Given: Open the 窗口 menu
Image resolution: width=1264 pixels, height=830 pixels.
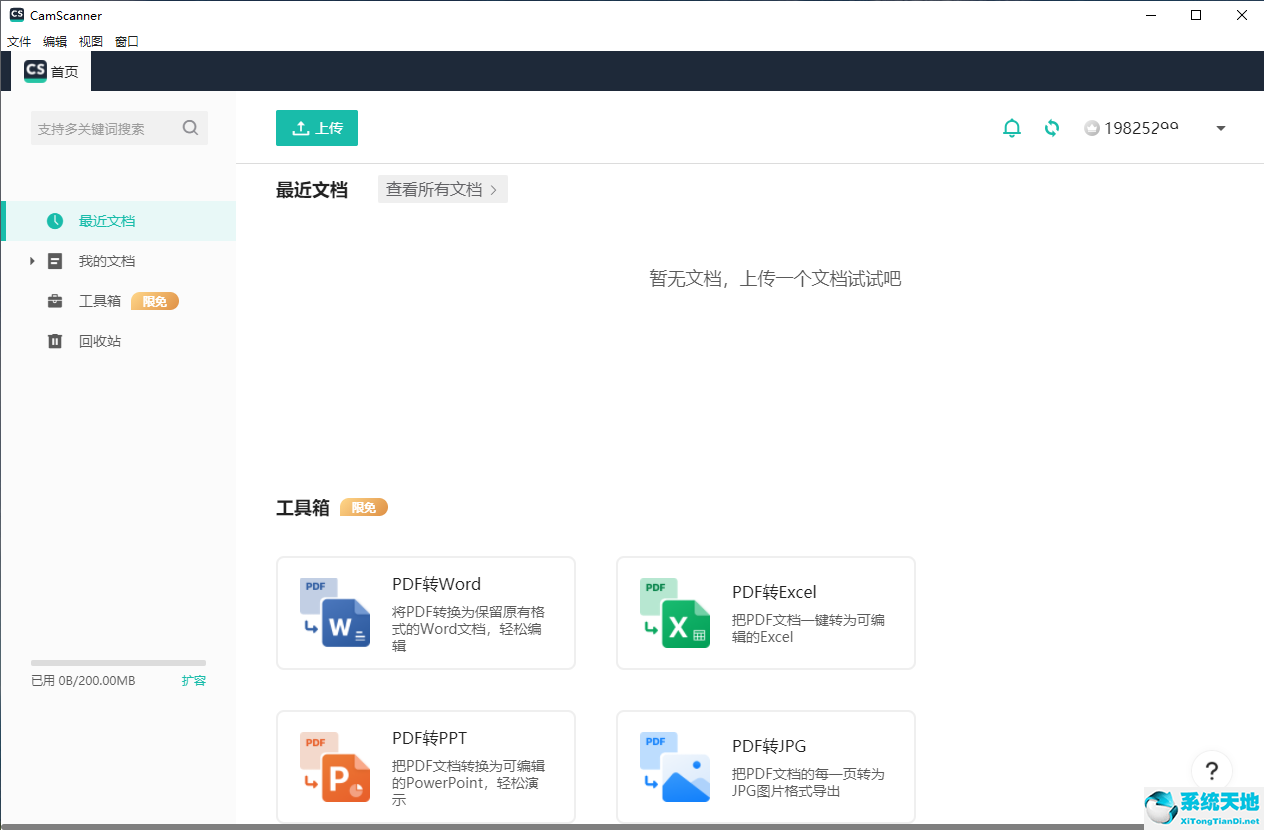Looking at the screenshot, I should pyautogui.click(x=127, y=42).
